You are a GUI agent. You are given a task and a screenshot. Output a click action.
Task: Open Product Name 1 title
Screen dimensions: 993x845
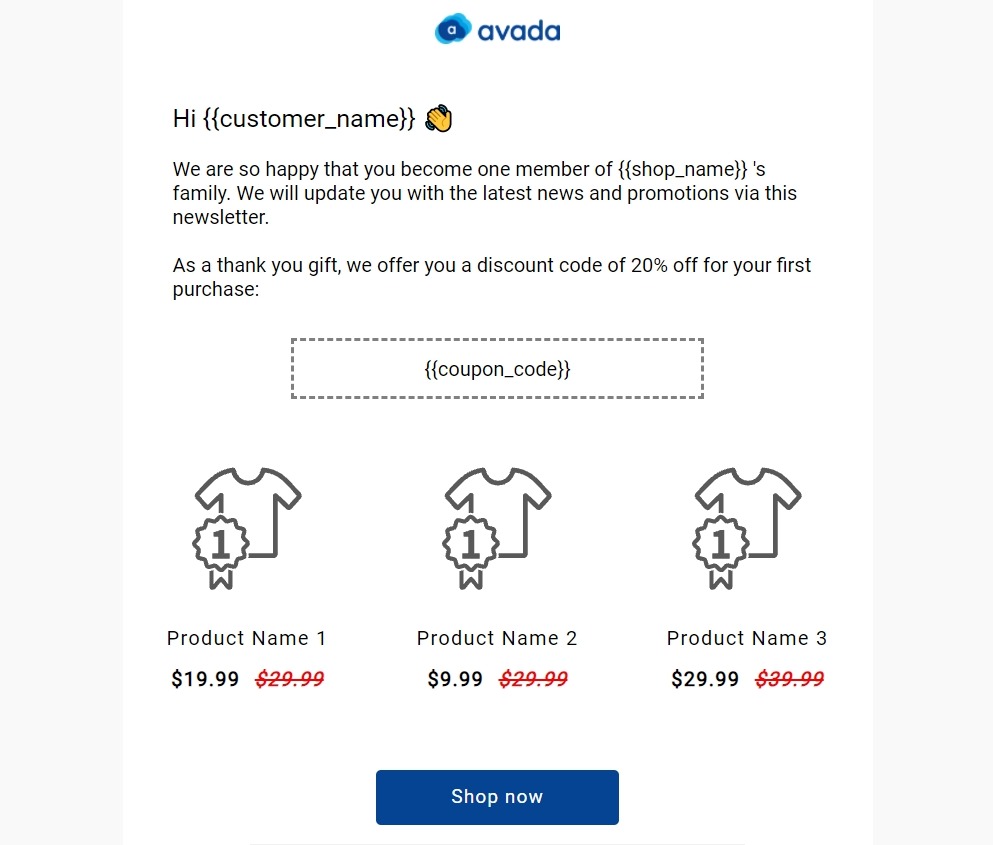click(246, 638)
